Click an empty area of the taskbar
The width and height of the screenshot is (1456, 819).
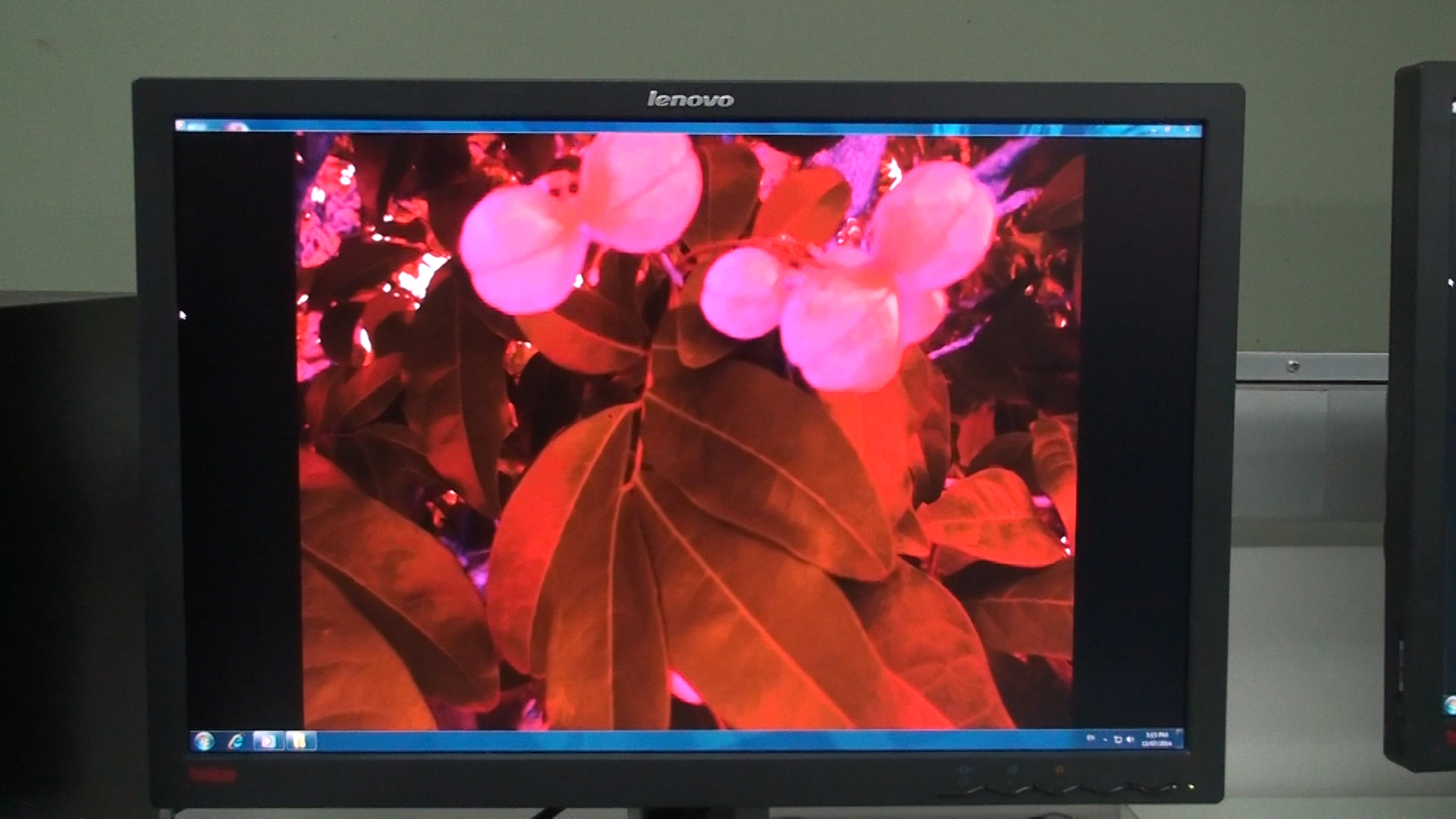682,741
